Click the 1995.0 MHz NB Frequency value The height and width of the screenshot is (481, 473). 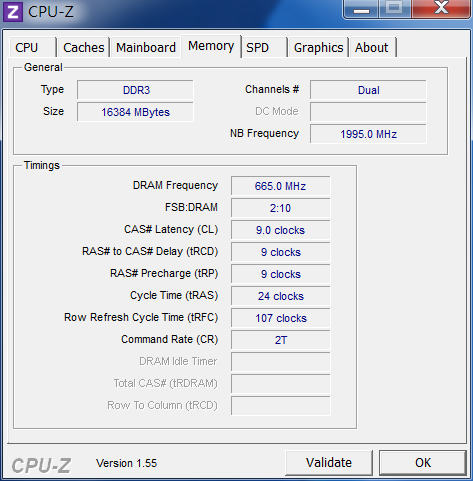coord(368,134)
